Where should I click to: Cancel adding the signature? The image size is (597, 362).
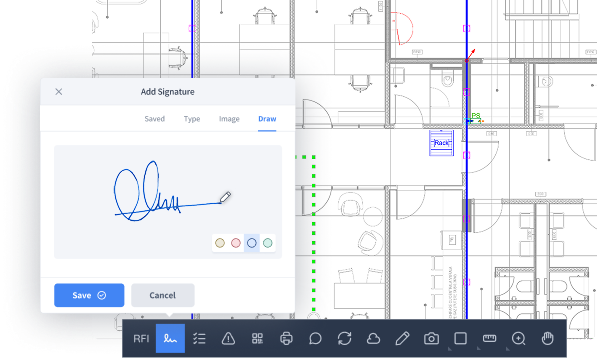[x=163, y=295]
